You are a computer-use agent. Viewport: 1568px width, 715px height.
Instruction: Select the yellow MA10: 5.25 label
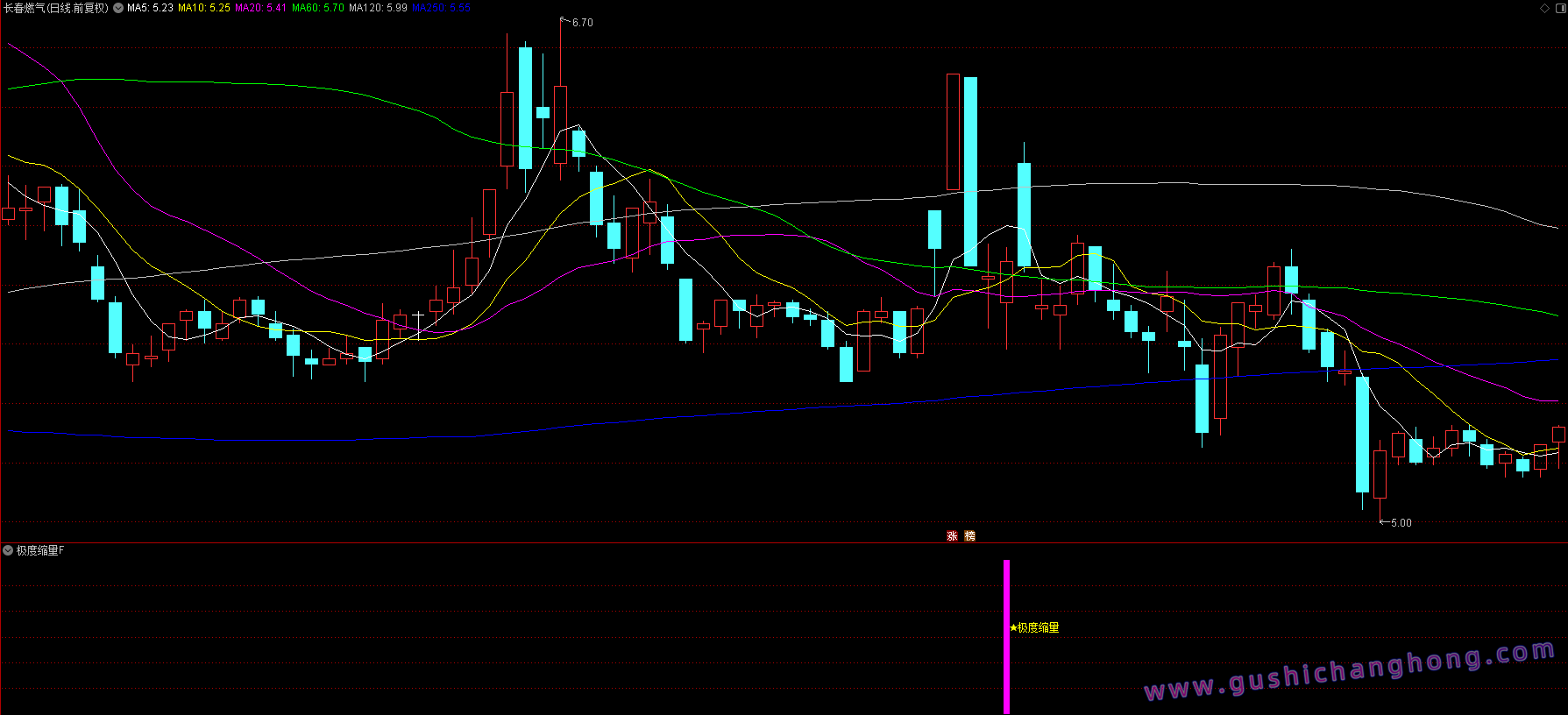pyautogui.click(x=204, y=8)
